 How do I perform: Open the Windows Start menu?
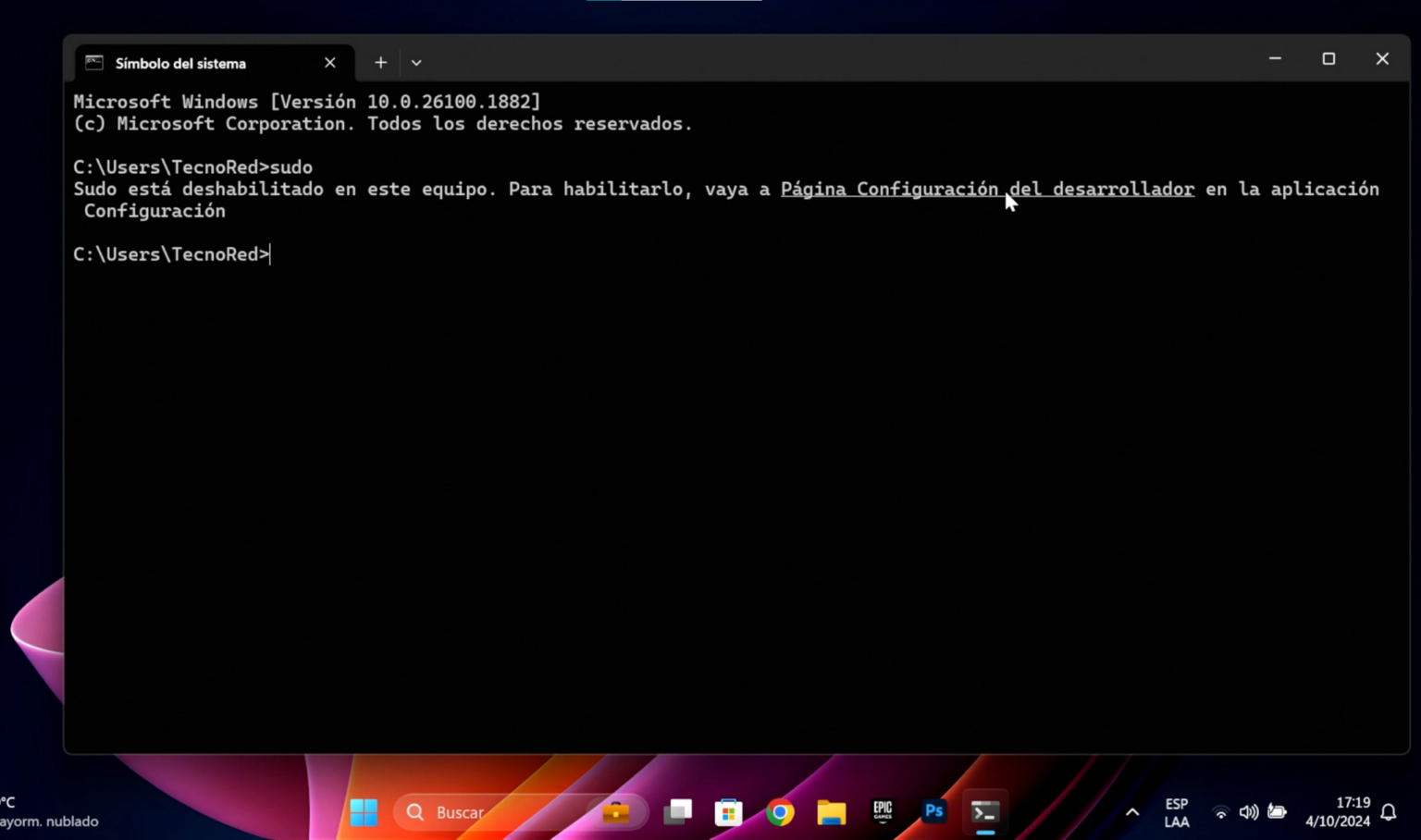pos(365,811)
